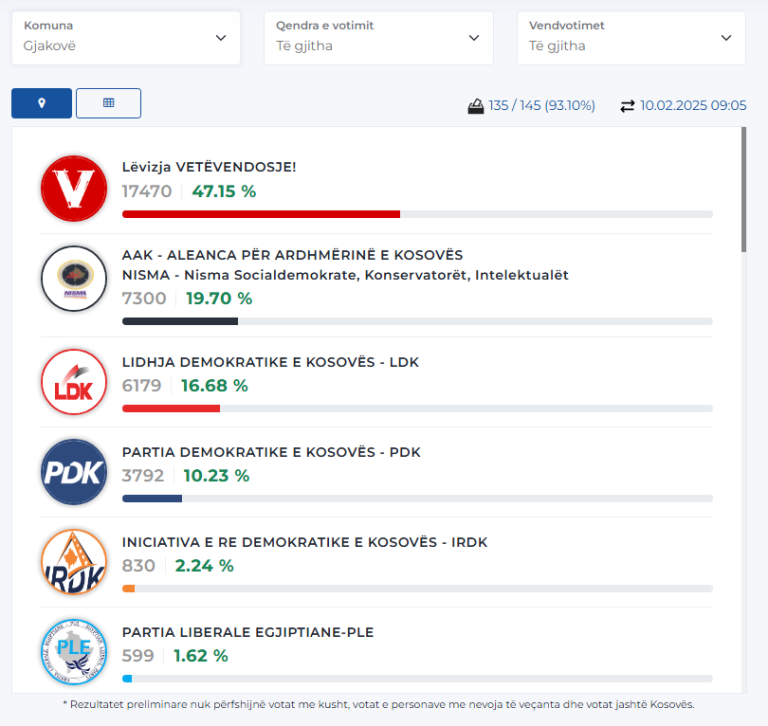Image resolution: width=768 pixels, height=726 pixels.
Task: Switch to map pin view
Action: [41, 103]
